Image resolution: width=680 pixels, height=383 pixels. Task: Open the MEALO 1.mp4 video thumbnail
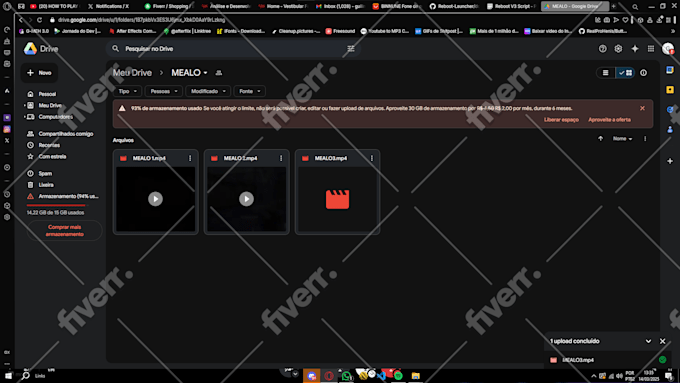coord(156,199)
